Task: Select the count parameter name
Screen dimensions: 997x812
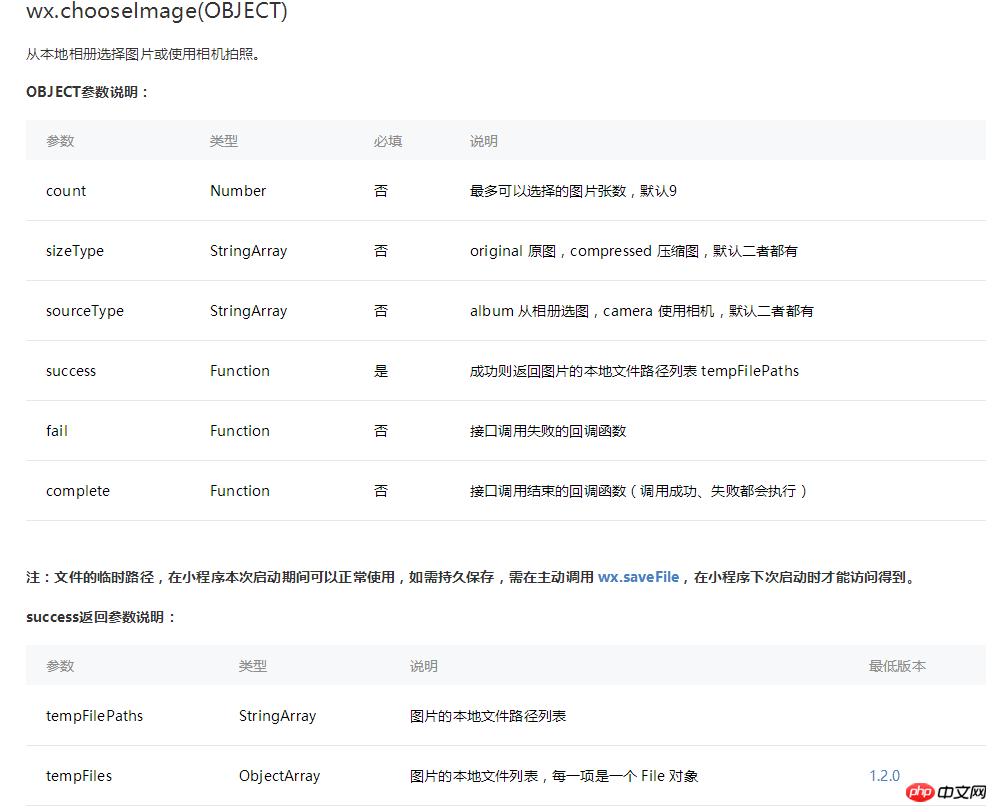Action: tap(65, 190)
